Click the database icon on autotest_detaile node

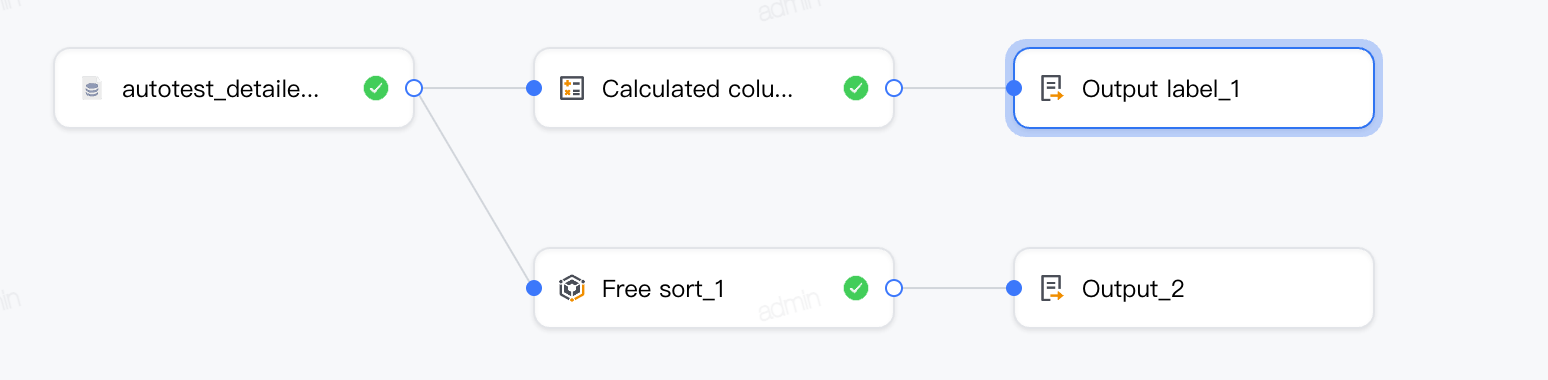[x=92, y=89]
